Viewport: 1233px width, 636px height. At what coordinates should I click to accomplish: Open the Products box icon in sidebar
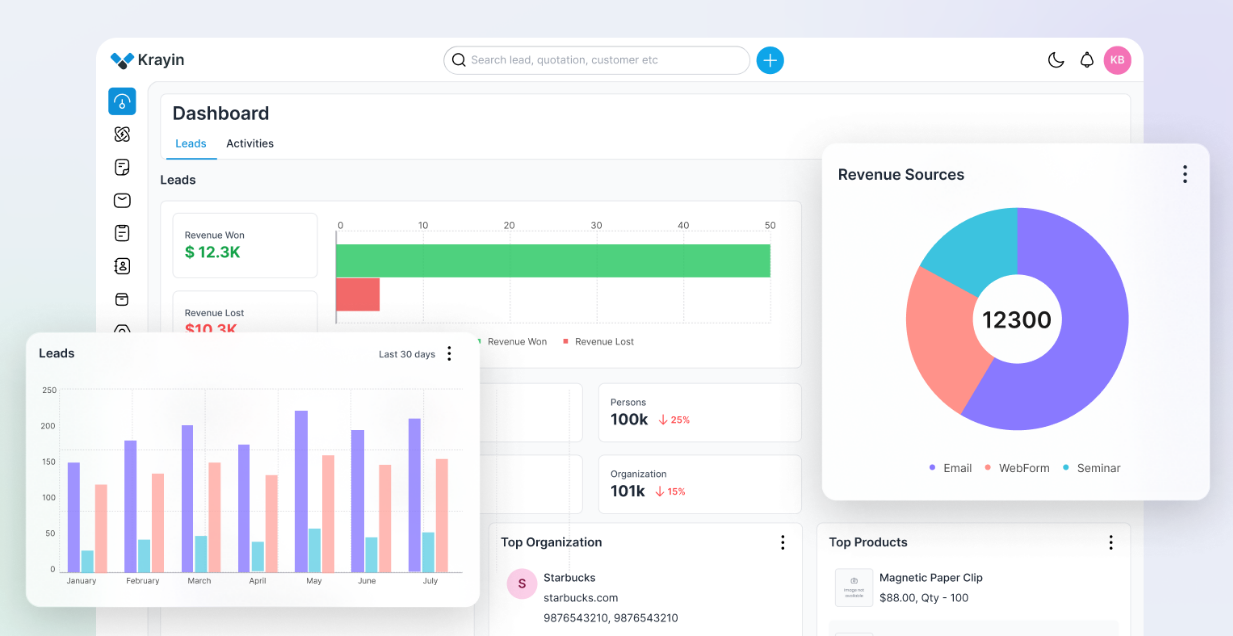pyautogui.click(x=122, y=299)
